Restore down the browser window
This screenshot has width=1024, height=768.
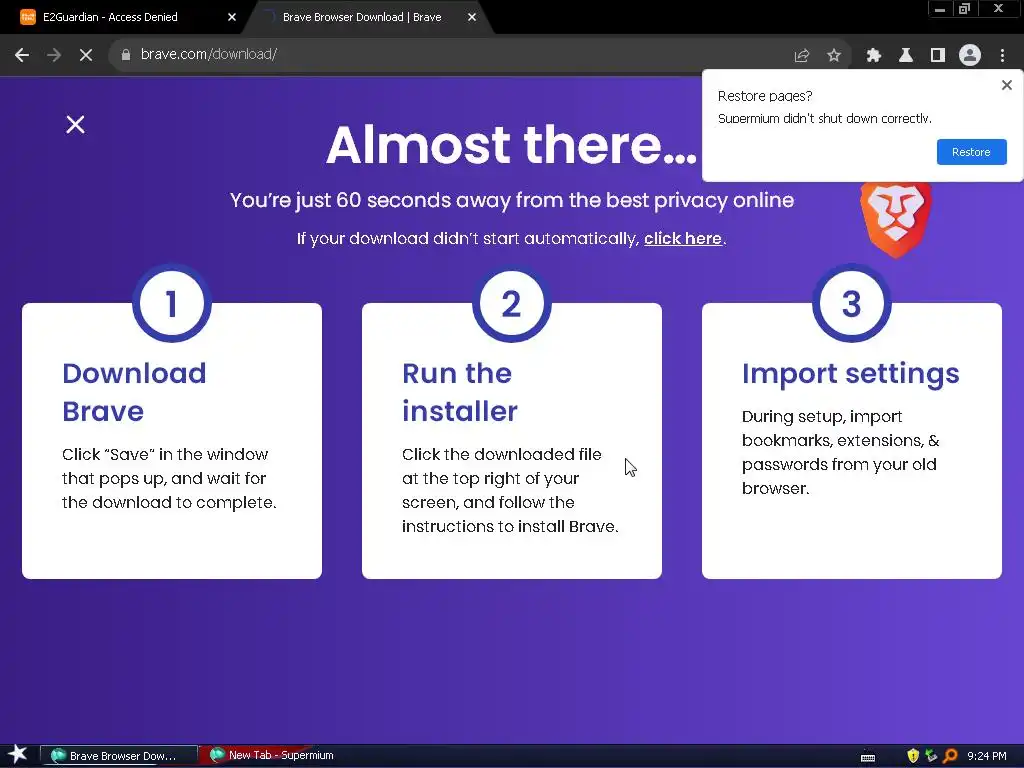pyautogui.click(x=964, y=9)
